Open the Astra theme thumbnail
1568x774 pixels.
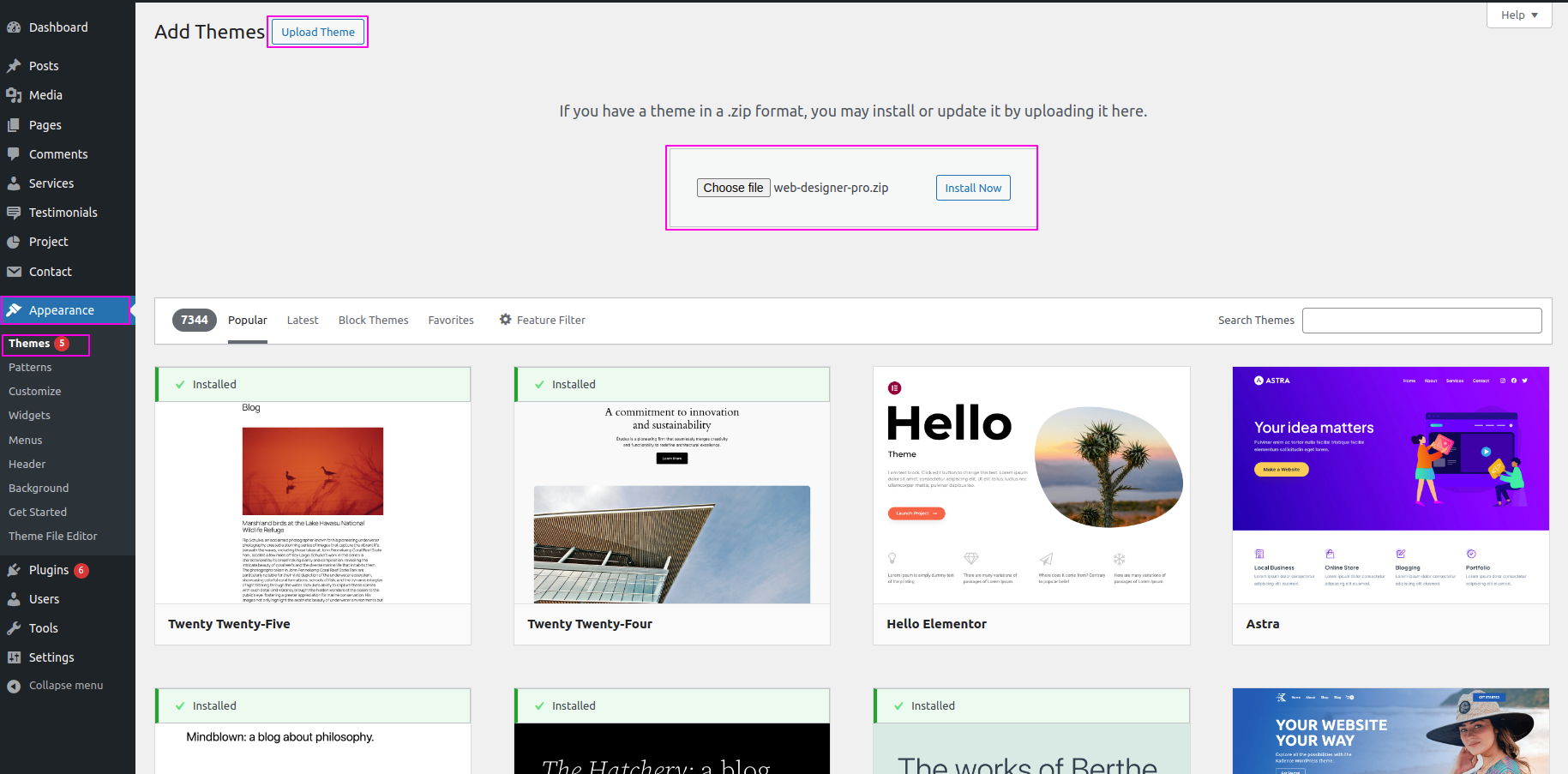point(1391,485)
